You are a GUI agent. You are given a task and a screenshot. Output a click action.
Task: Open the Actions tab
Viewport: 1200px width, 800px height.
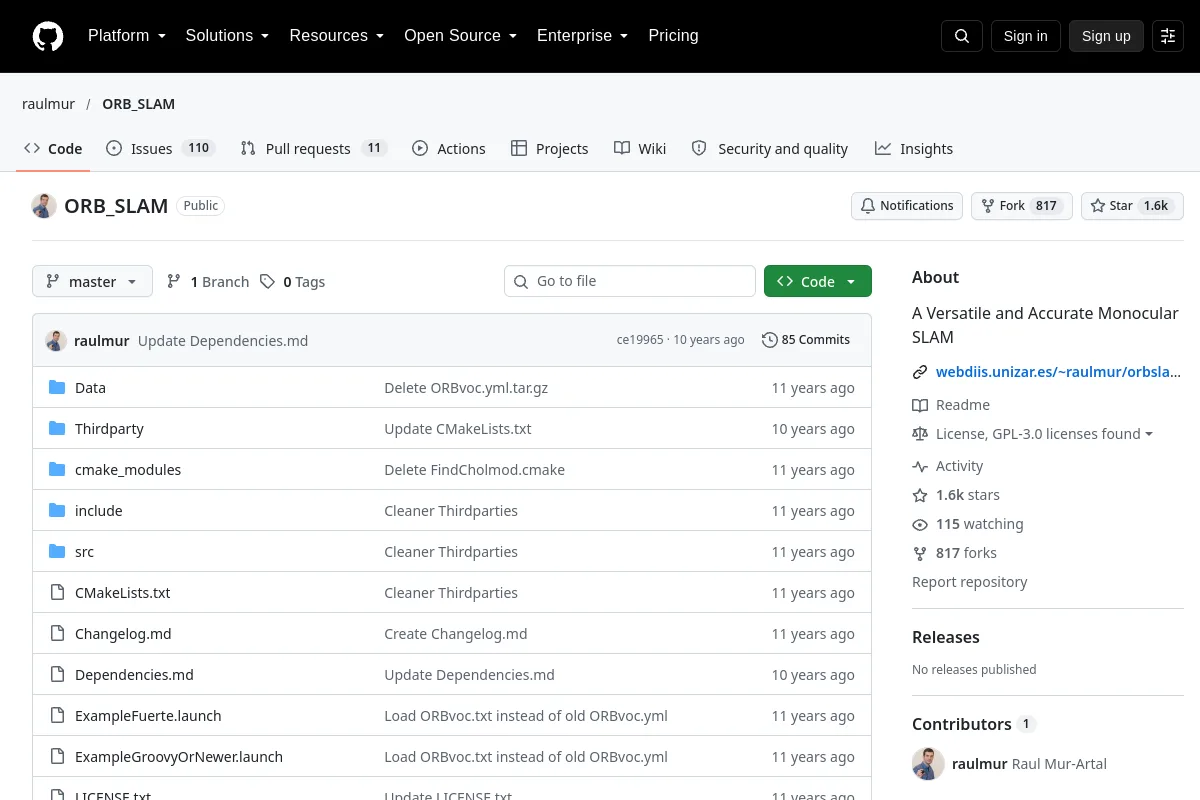click(449, 149)
